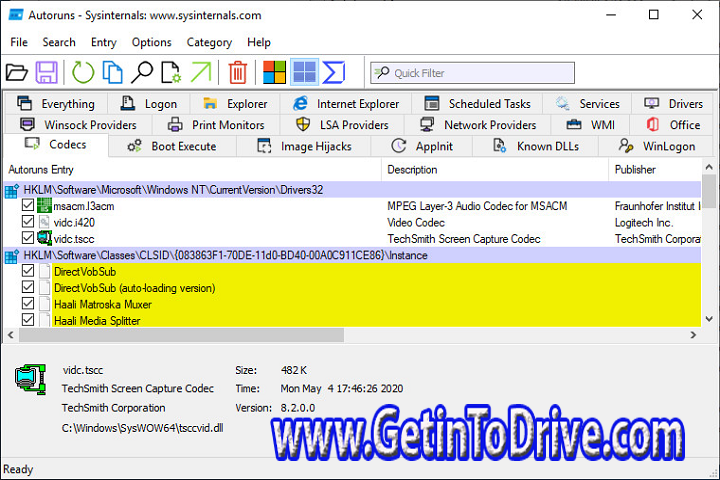The width and height of the screenshot is (720, 480).
Task: Uncheck the vidc.tscc entry checkbox
Action: coord(28,238)
